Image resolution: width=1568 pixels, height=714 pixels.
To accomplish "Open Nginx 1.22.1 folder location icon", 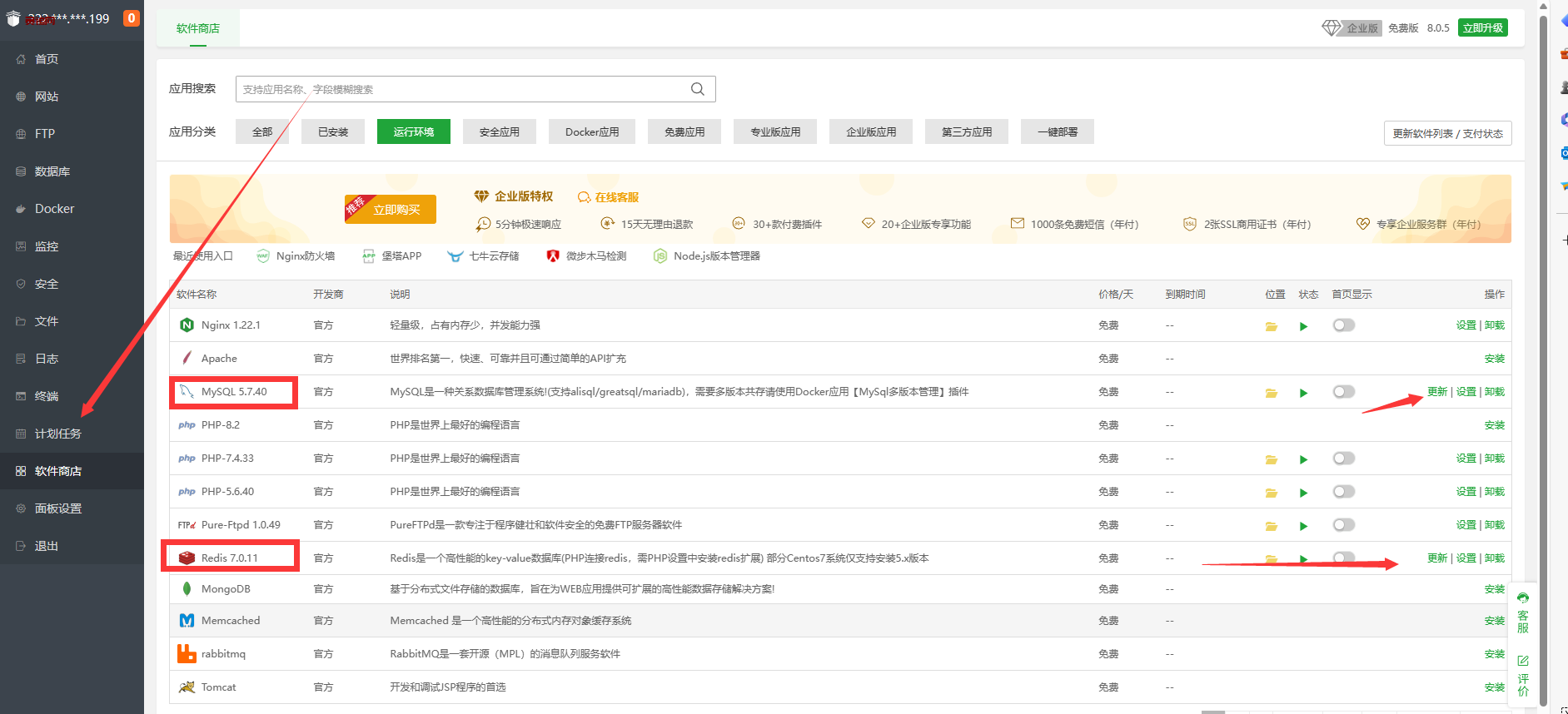I will [1272, 326].
